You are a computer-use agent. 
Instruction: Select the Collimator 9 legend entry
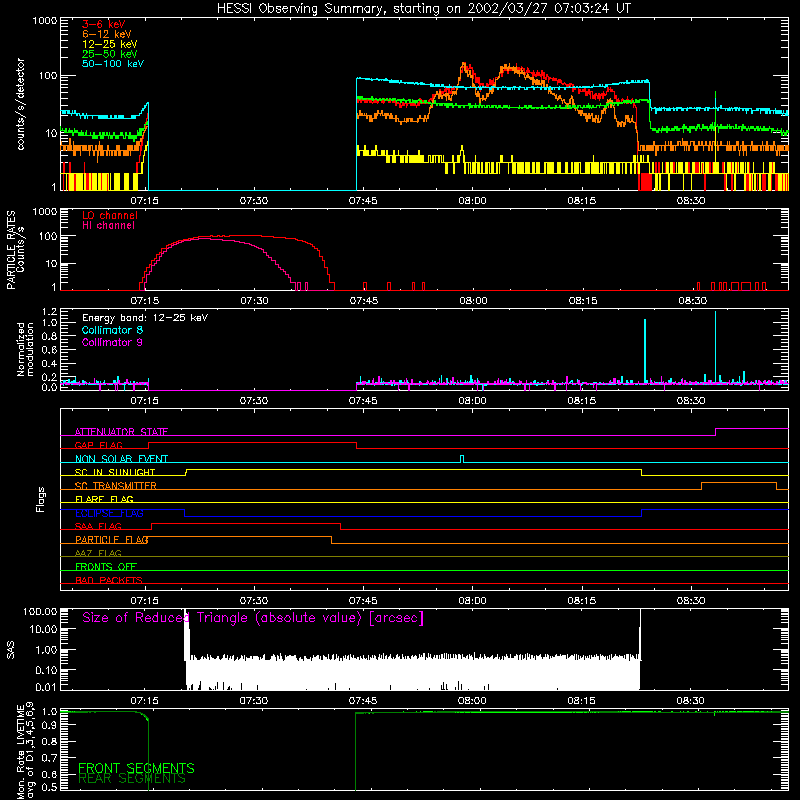112,342
